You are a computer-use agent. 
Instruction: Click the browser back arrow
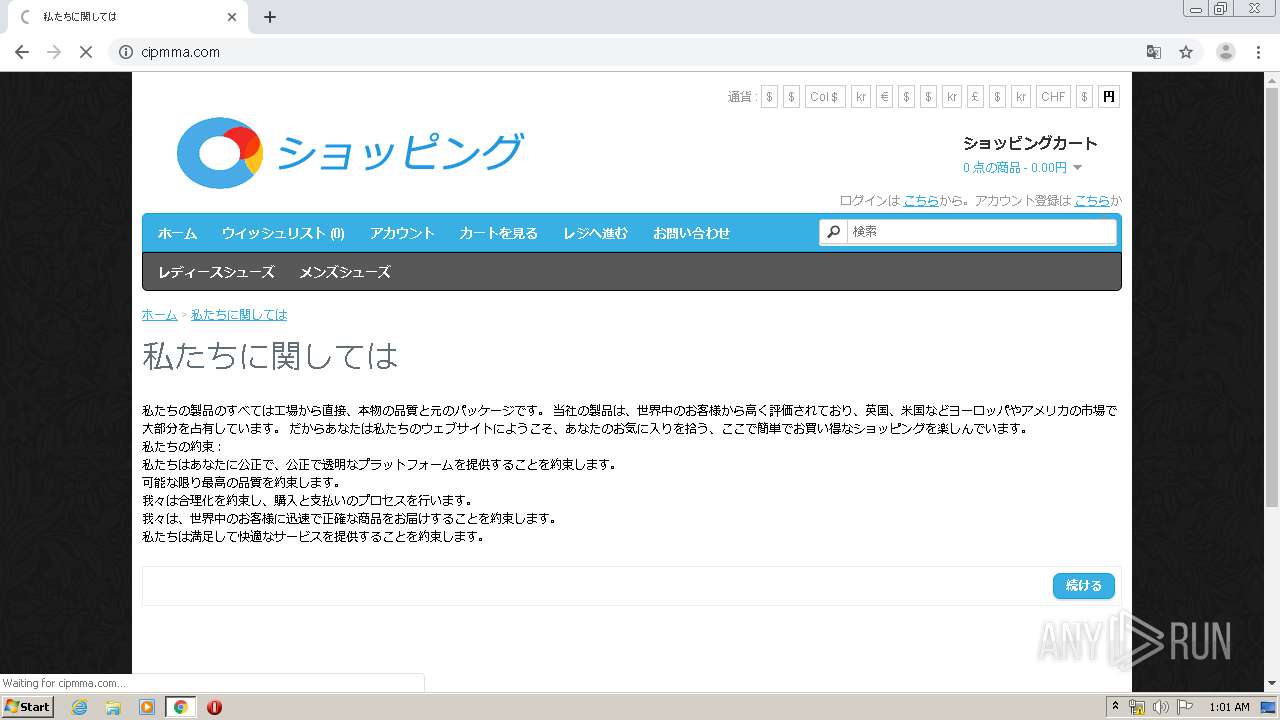tap(22, 52)
